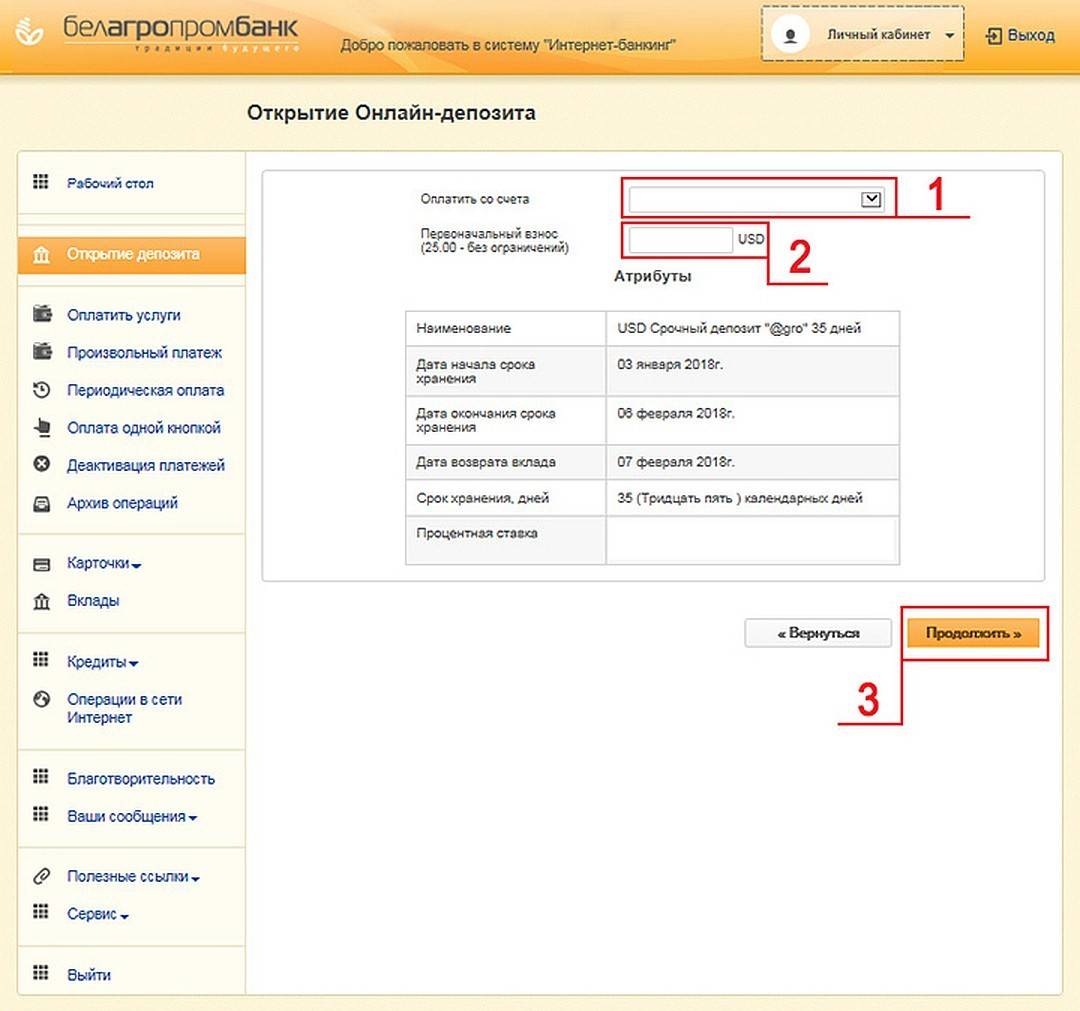This screenshot has height=1011, width=1080.
Task: Click the grid icon beside Рабочий стол
Action: [41, 182]
